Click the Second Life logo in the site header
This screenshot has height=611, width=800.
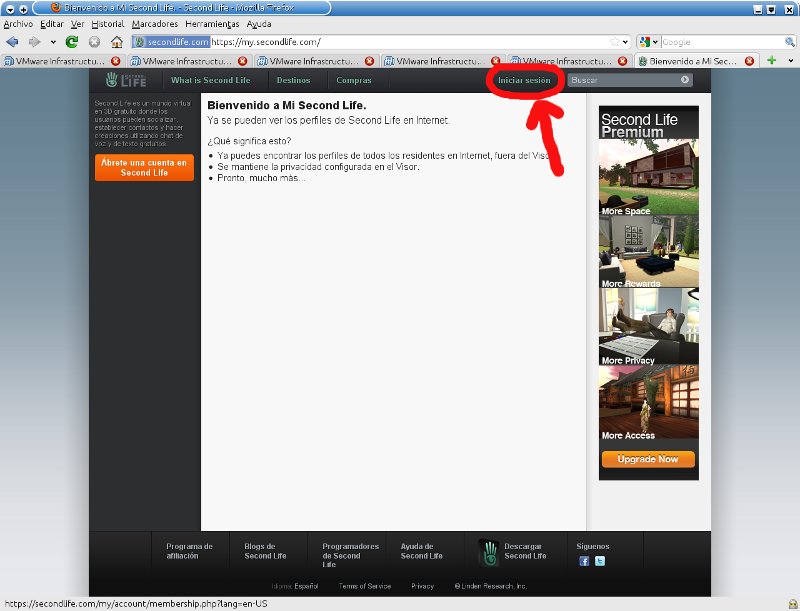click(126, 80)
